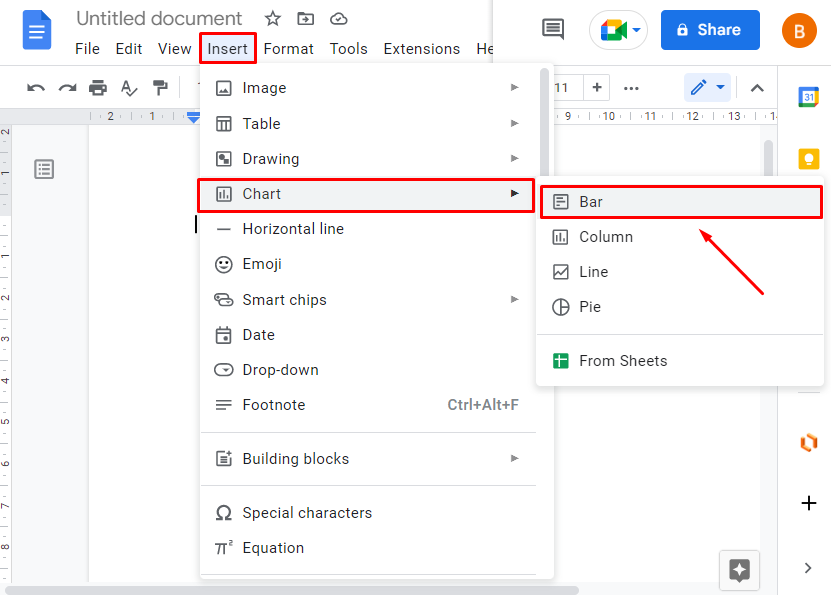Image resolution: width=831 pixels, height=595 pixels.
Task: Hide the menus with up chevron
Action: tap(757, 88)
